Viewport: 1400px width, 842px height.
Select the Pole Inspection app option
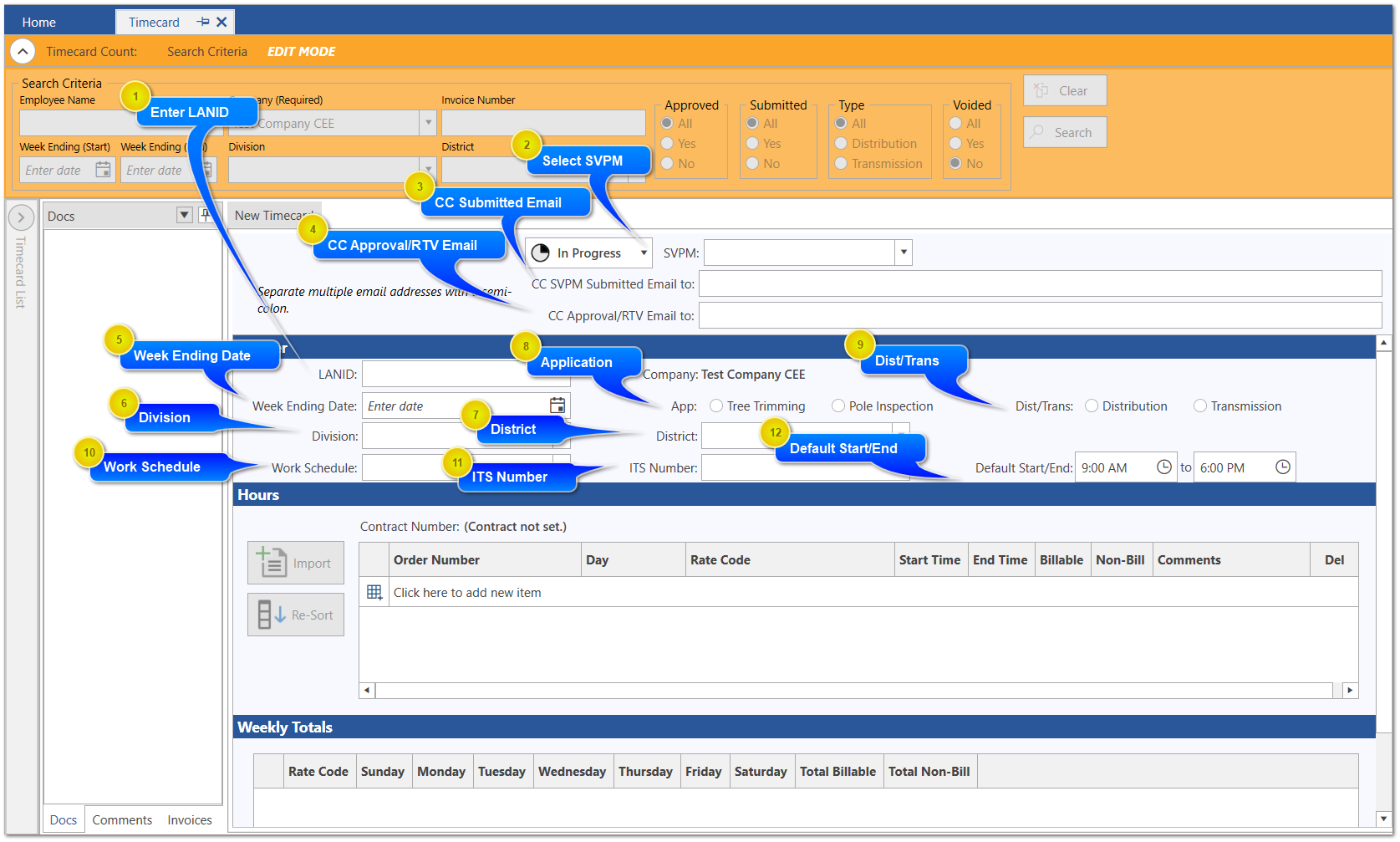click(x=838, y=406)
